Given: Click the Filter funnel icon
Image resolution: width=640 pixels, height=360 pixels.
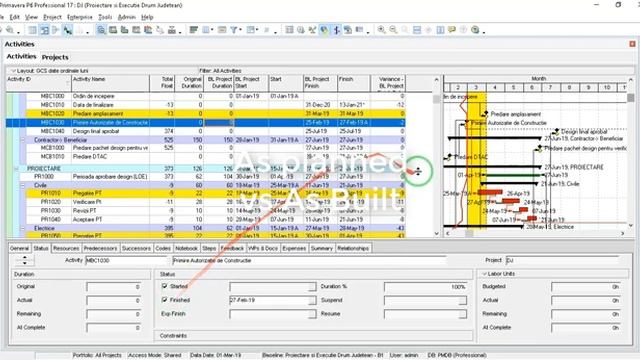Looking at the screenshot, I should (x=233, y=30).
